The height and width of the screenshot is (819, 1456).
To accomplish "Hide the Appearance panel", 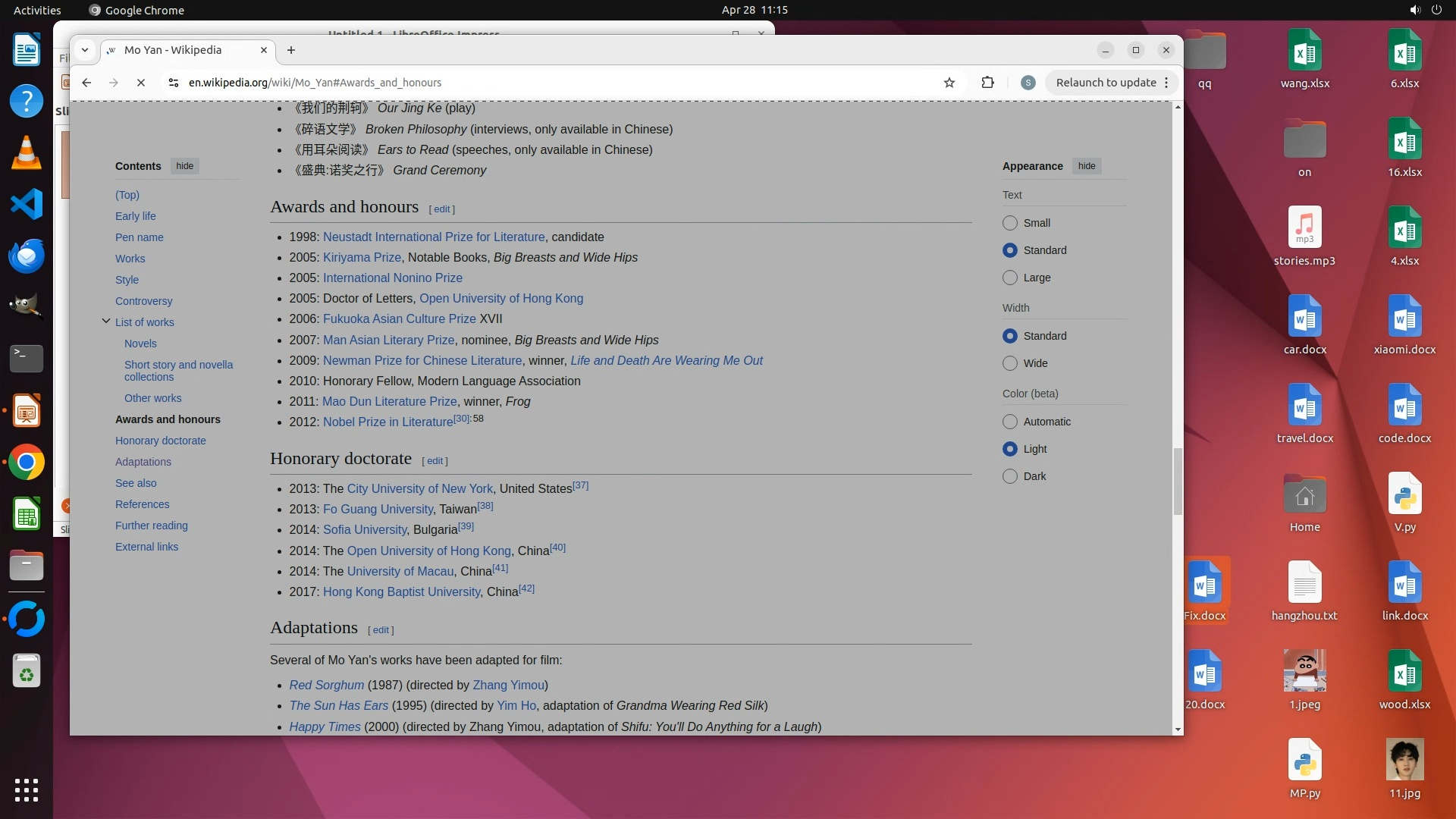I will coord(1086,166).
